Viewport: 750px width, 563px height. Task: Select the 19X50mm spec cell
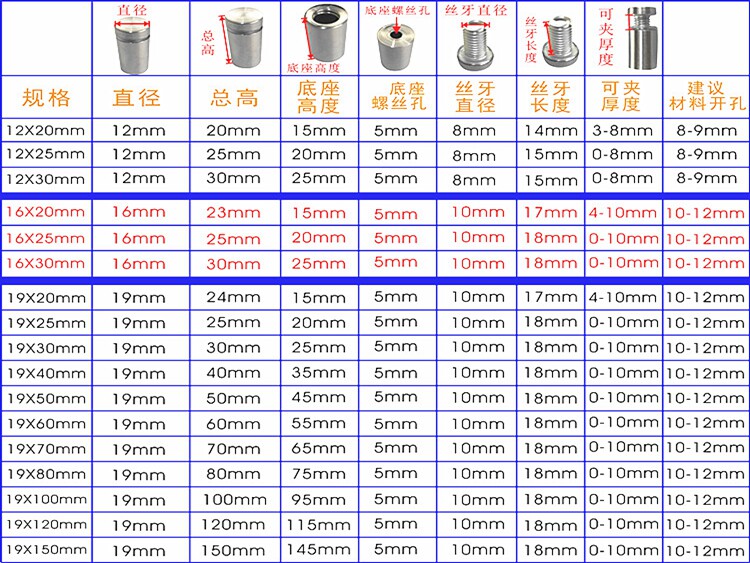coord(47,398)
